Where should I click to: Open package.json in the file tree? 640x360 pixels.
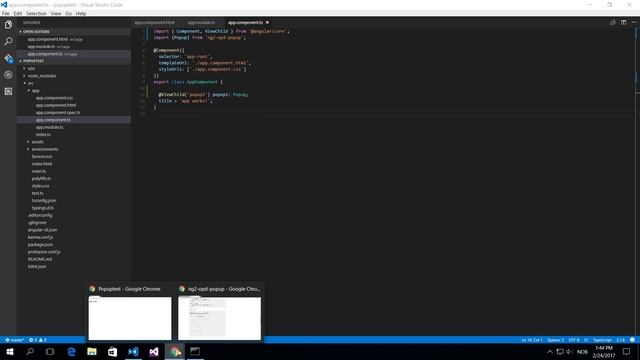(x=40, y=244)
